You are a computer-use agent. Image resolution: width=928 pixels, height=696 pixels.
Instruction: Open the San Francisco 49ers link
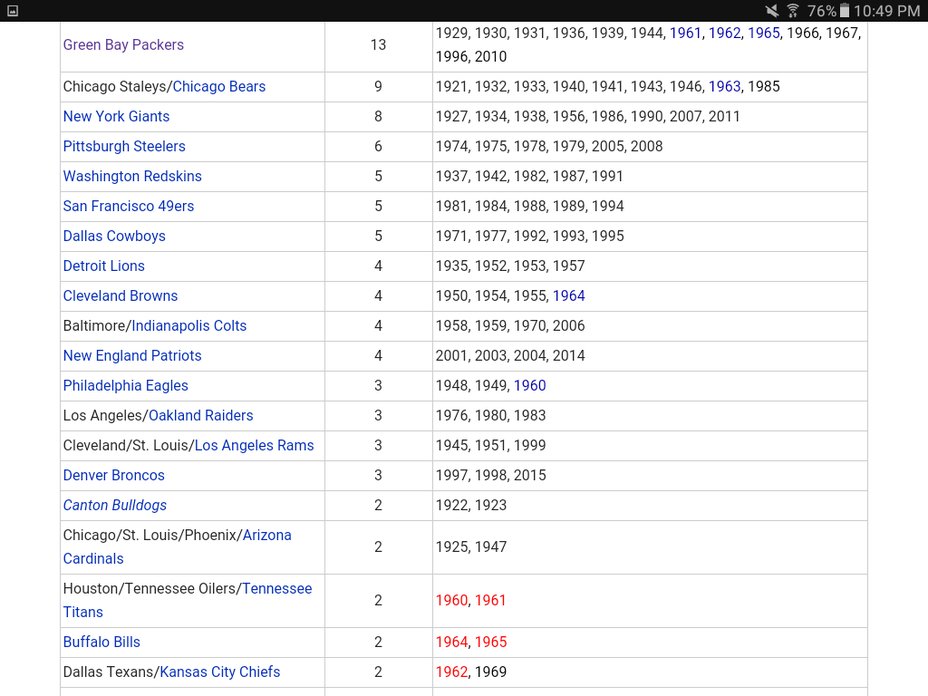(x=128, y=207)
